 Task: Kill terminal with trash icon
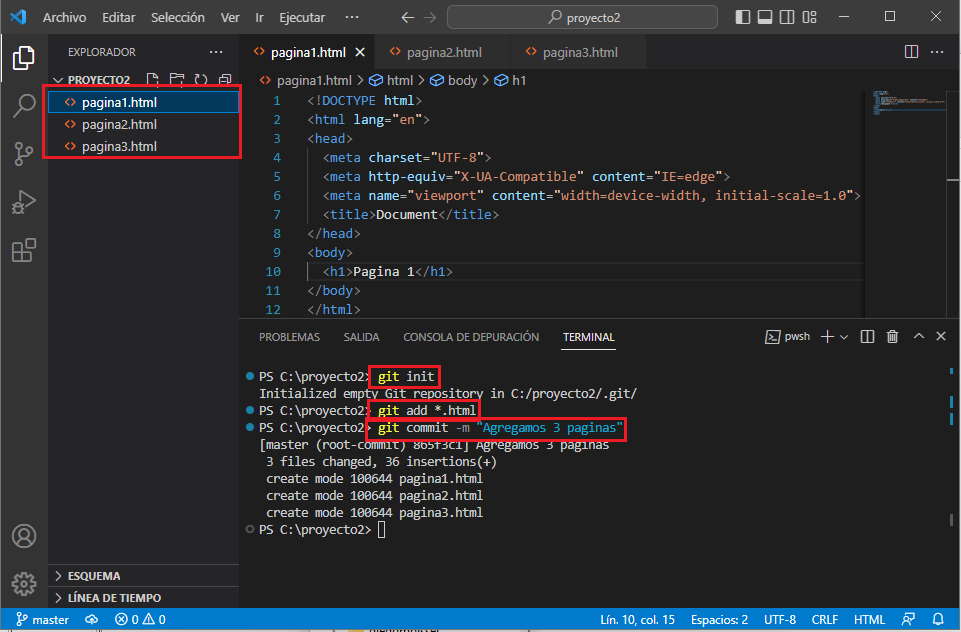coord(892,337)
